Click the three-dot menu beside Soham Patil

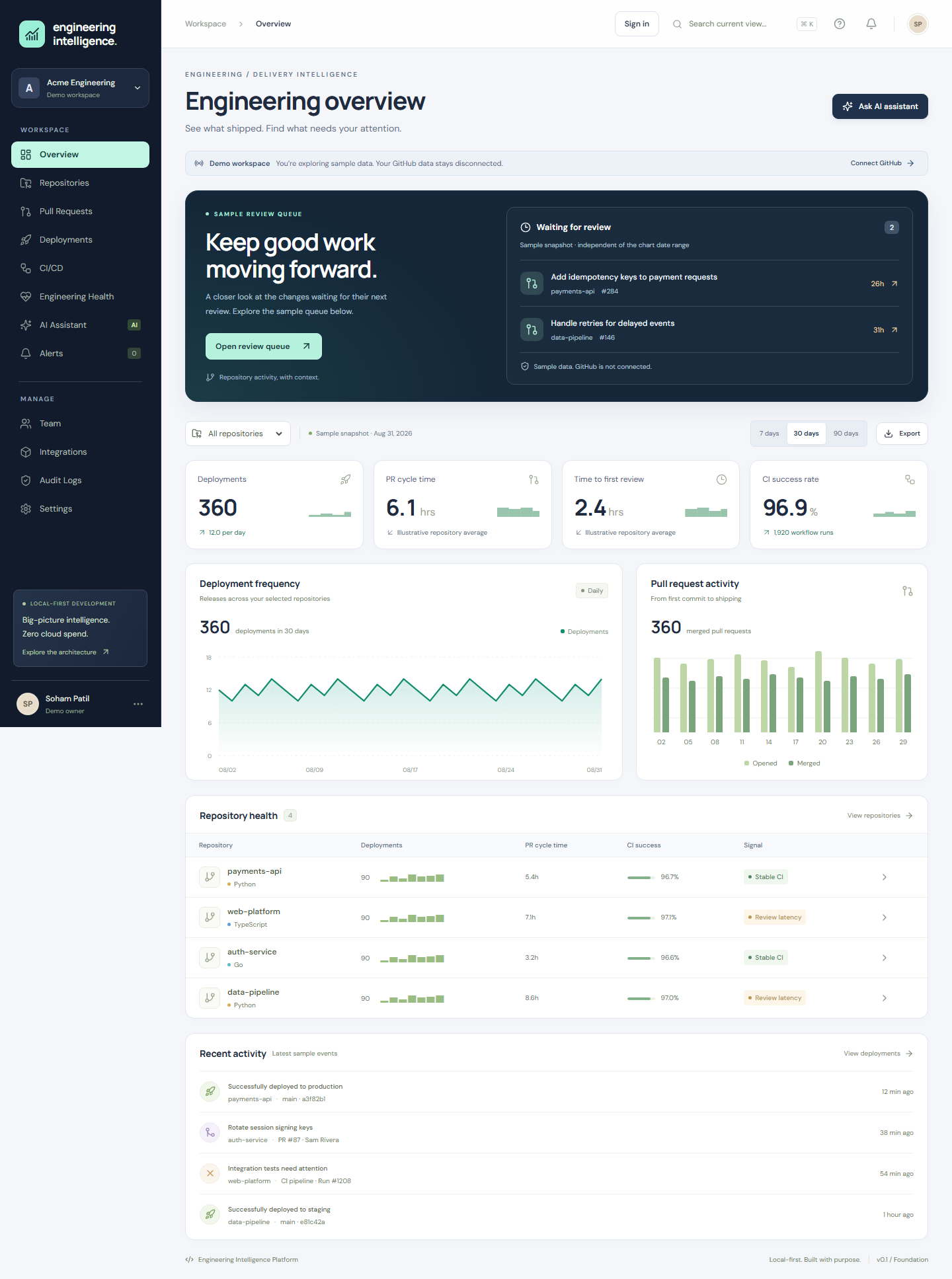138,704
